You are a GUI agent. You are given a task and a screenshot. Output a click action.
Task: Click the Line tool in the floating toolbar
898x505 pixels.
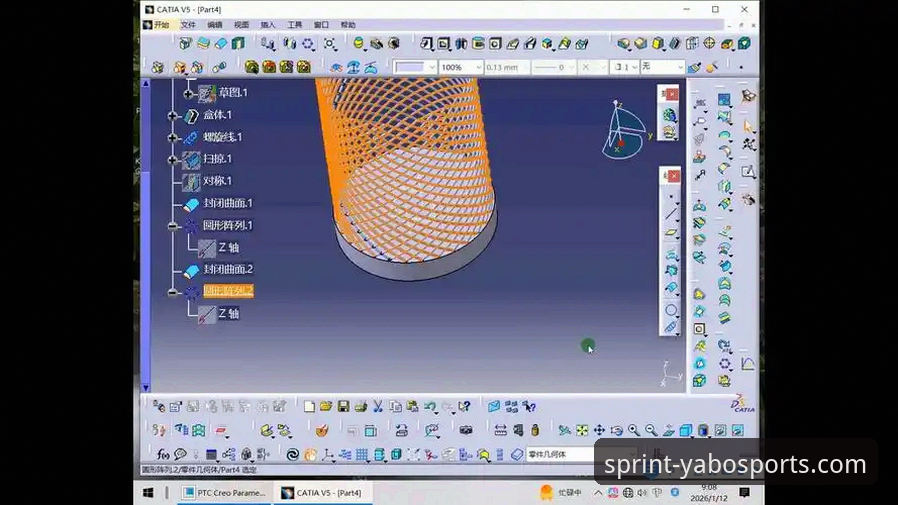point(671,214)
